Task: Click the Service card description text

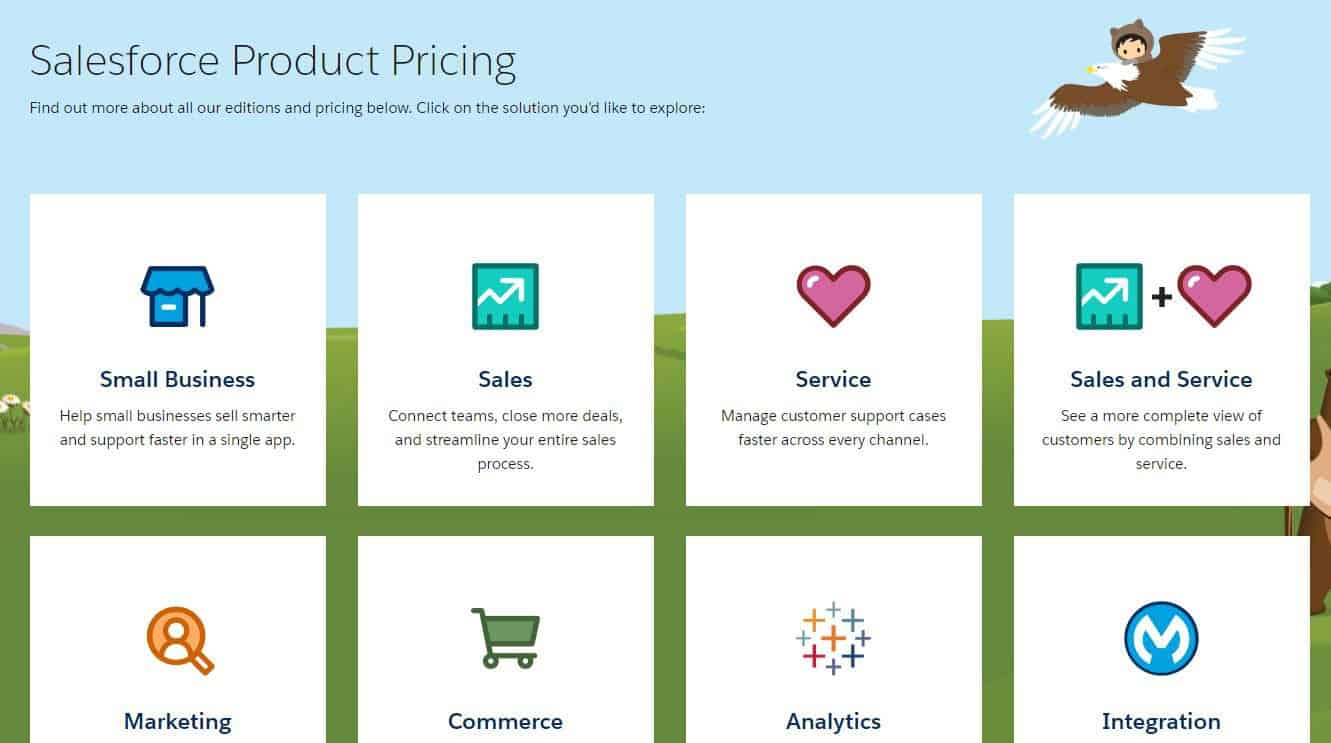Action: [x=833, y=427]
